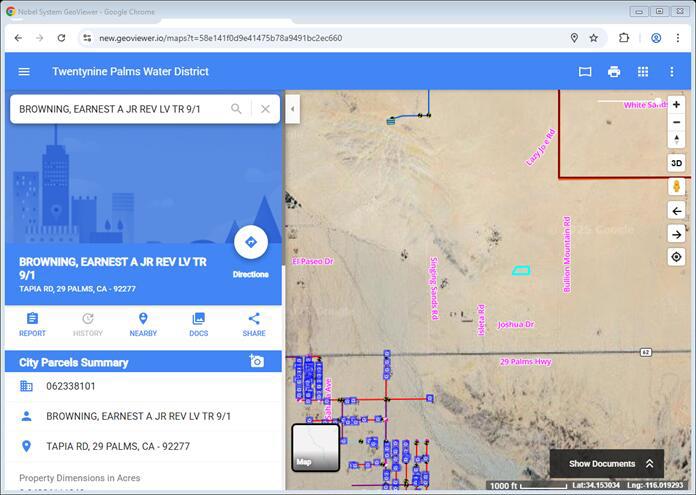Switch basemap using the Map thumbnail

tap(315, 447)
